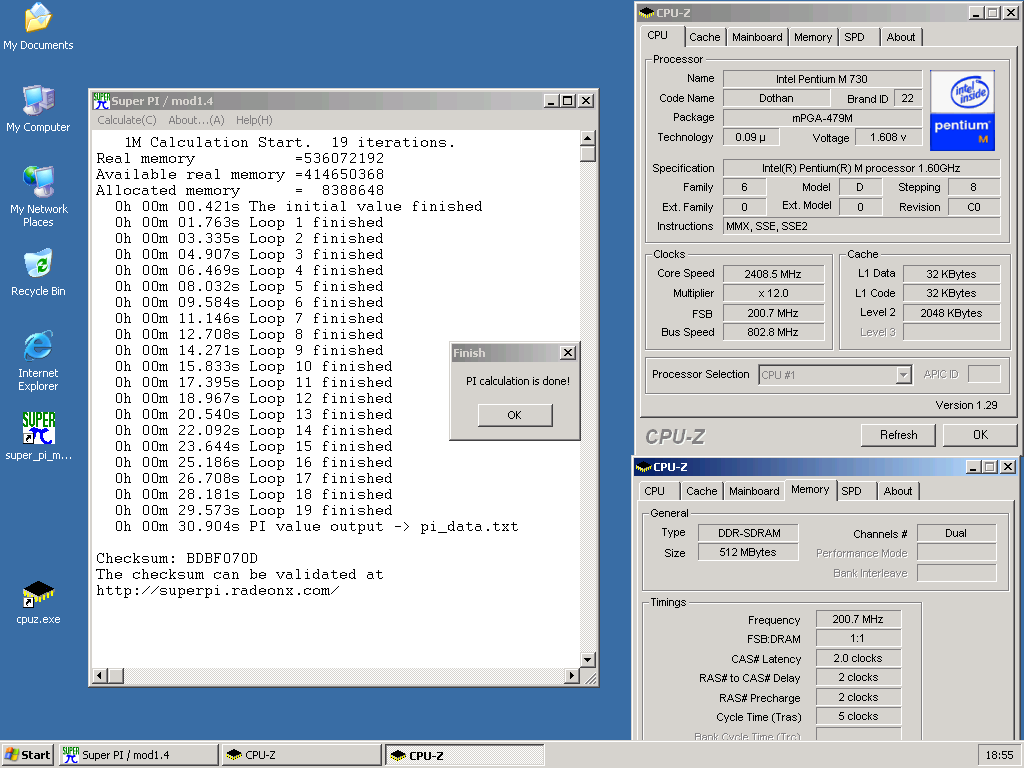Screen dimensions: 1024x768
Task: Switch to Memory tab in upper CPU-Z
Action: 813,37
